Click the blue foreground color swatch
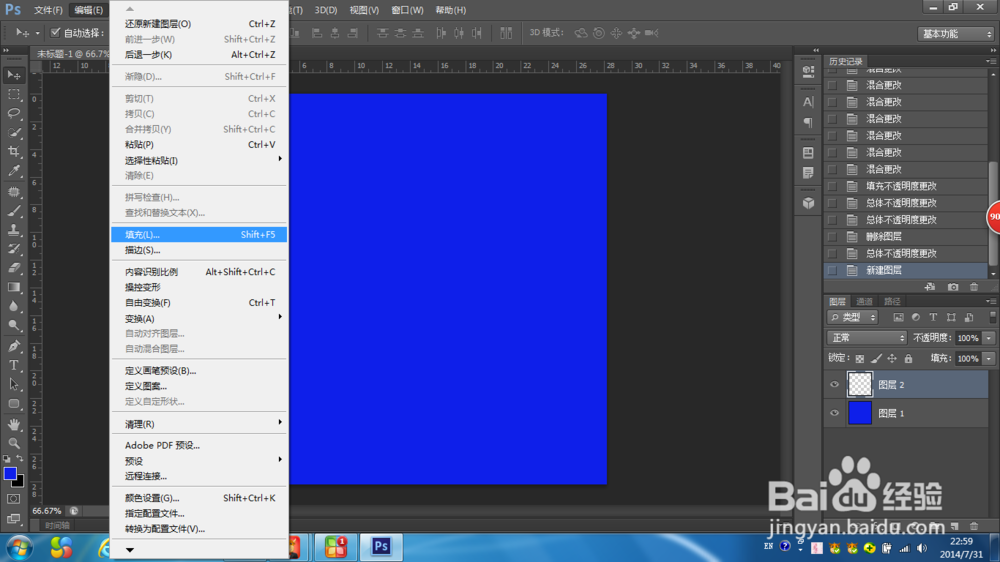The height and width of the screenshot is (562, 1000). pyautogui.click(x=10, y=473)
